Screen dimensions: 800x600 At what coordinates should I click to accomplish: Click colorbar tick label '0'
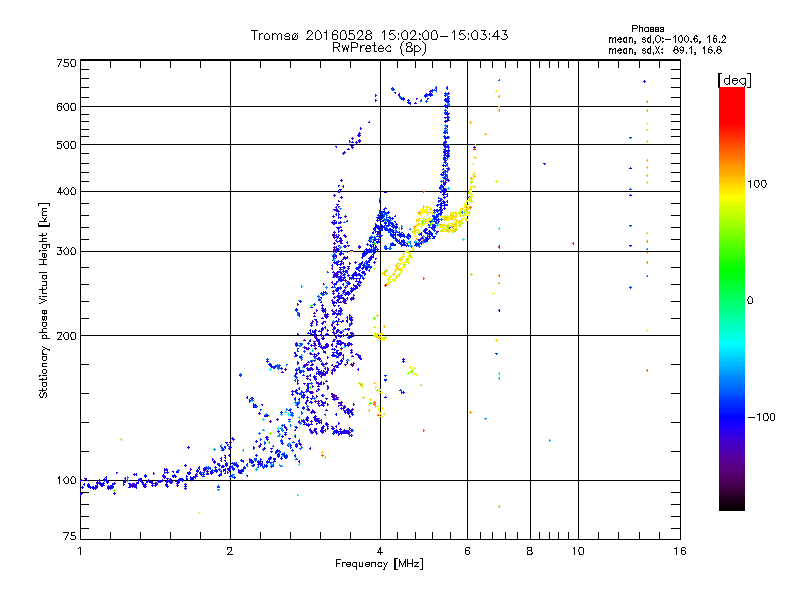click(750, 301)
